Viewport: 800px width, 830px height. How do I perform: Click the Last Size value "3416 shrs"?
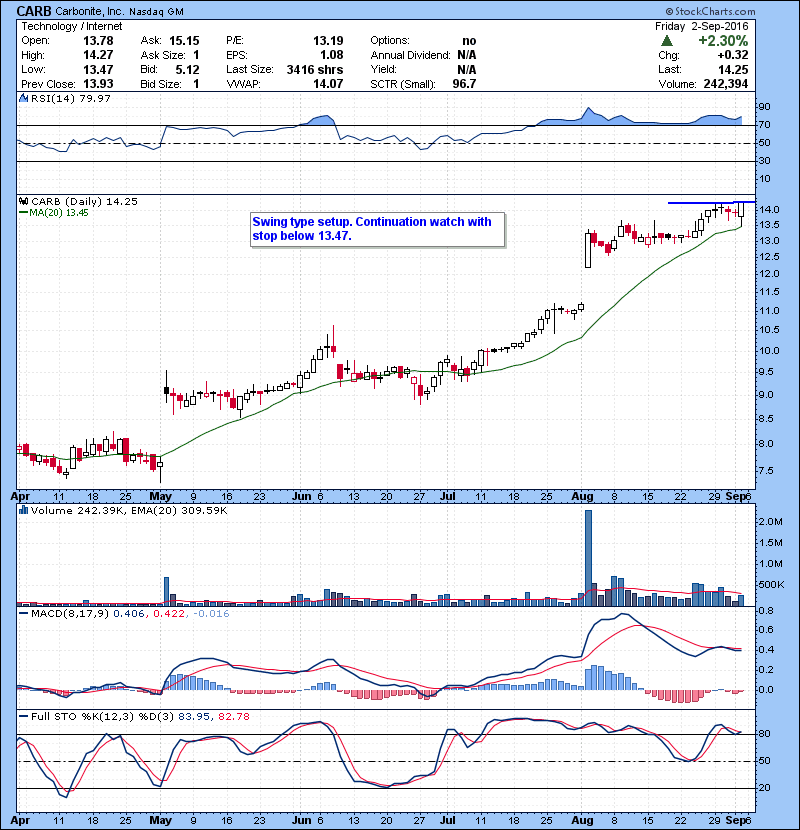(315, 69)
